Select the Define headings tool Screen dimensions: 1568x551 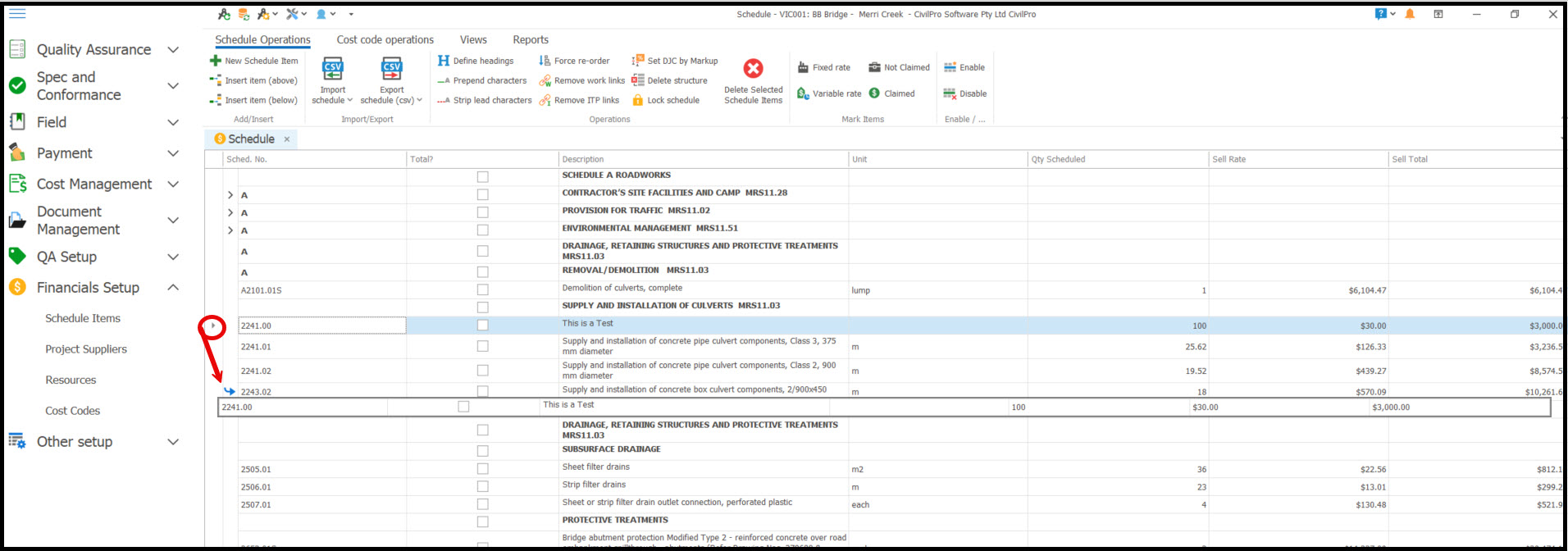(x=476, y=61)
